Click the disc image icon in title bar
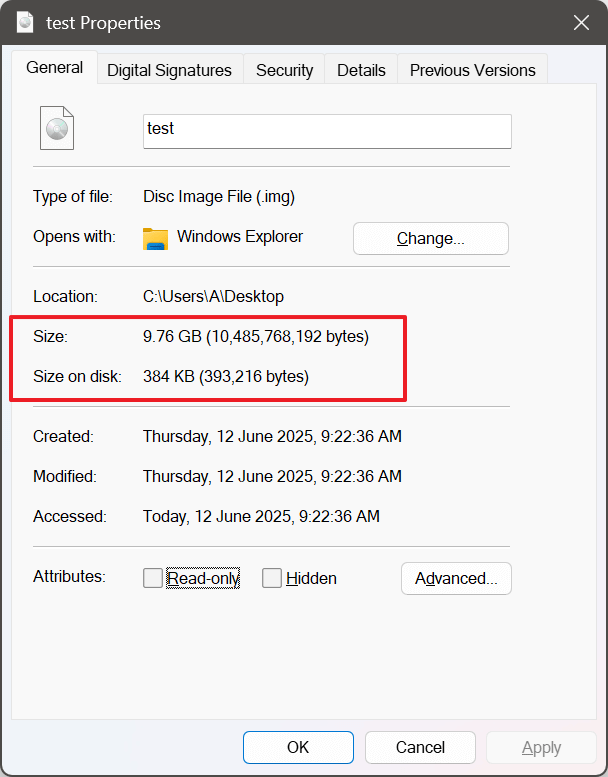The image size is (608, 777). point(25,22)
